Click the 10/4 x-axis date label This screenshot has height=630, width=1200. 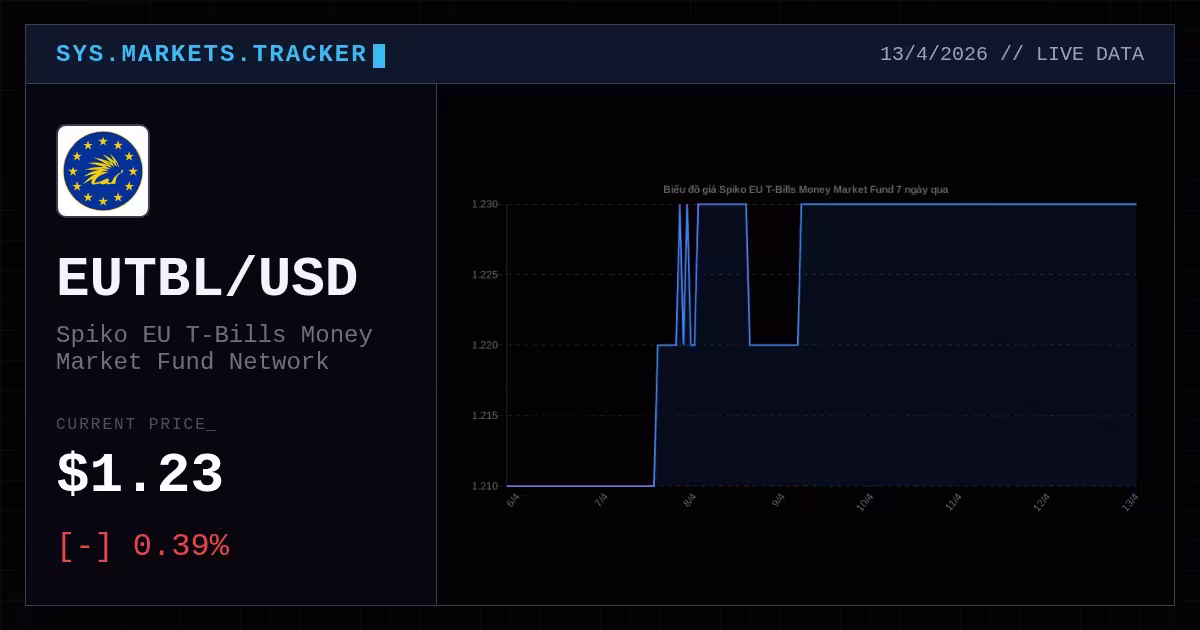865,501
